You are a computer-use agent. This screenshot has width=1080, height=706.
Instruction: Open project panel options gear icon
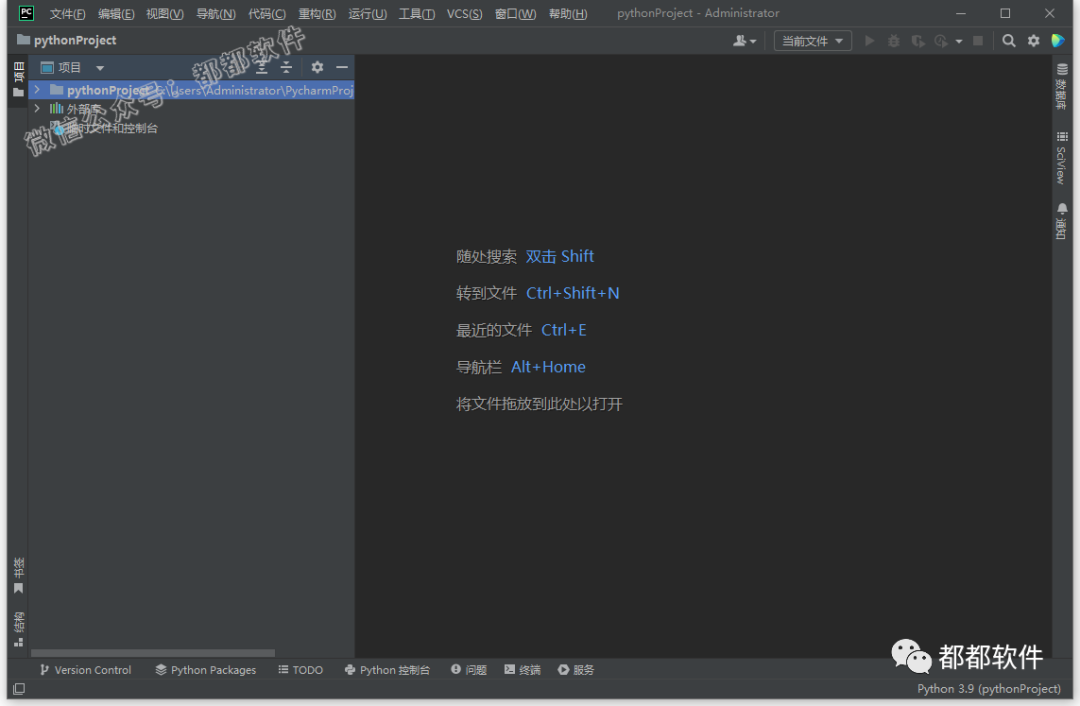tap(317, 67)
